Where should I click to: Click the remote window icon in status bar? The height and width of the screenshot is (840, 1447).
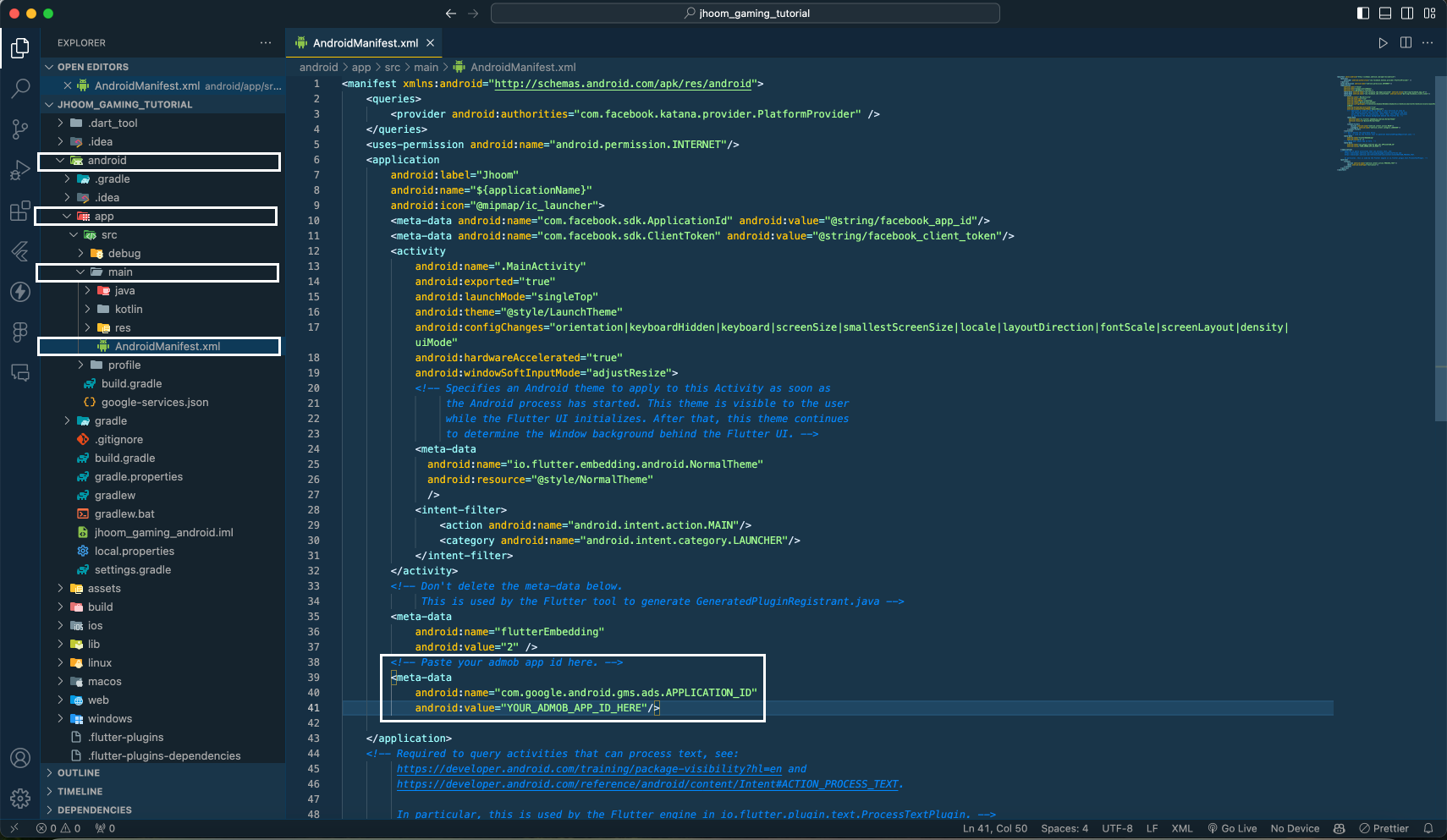[x=14, y=829]
